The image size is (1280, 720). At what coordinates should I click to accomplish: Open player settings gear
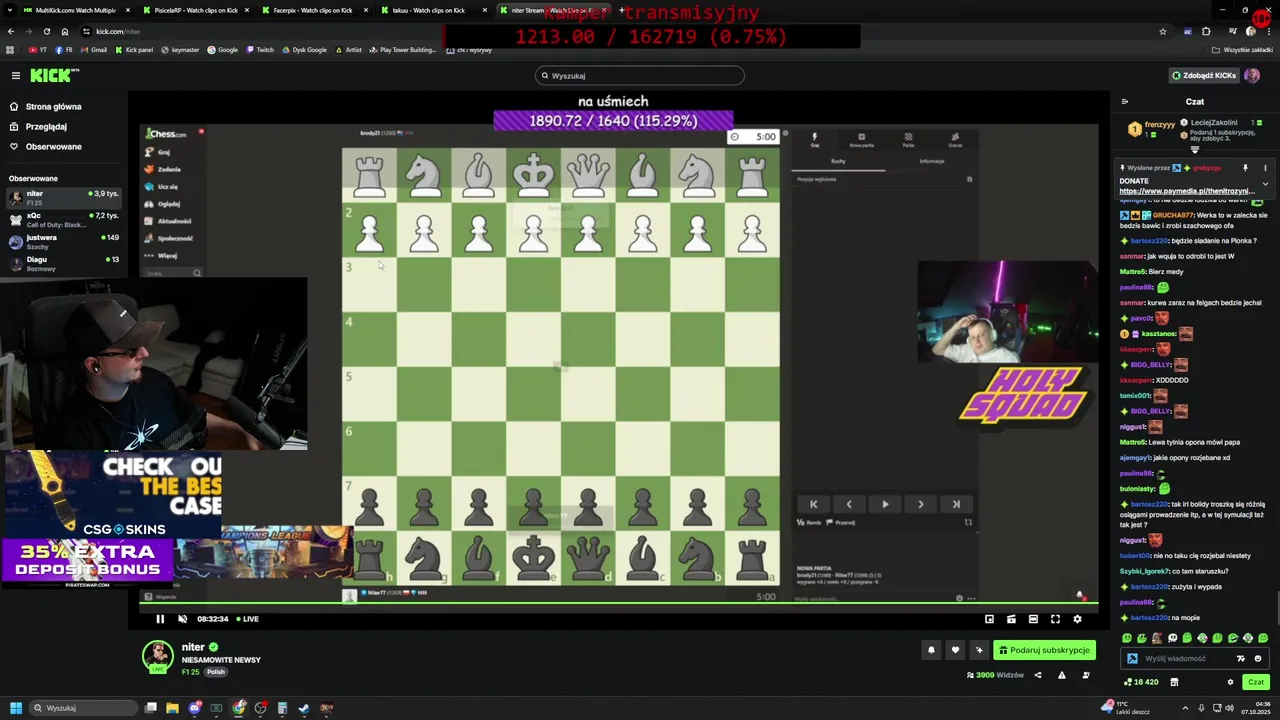pos(1077,619)
